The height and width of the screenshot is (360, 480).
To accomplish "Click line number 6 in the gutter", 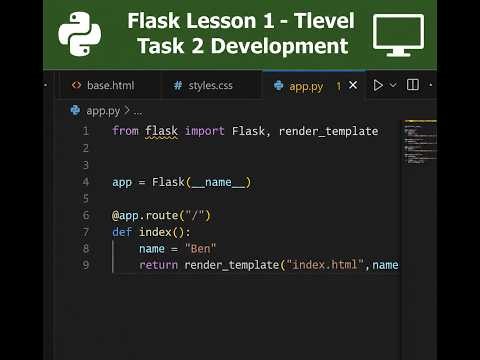I will [x=86, y=215].
